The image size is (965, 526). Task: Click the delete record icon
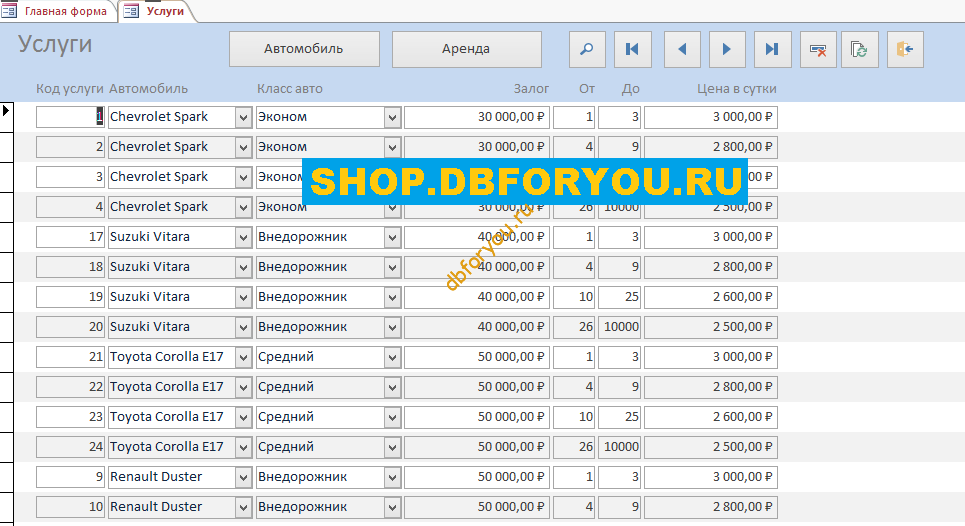point(818,49)
